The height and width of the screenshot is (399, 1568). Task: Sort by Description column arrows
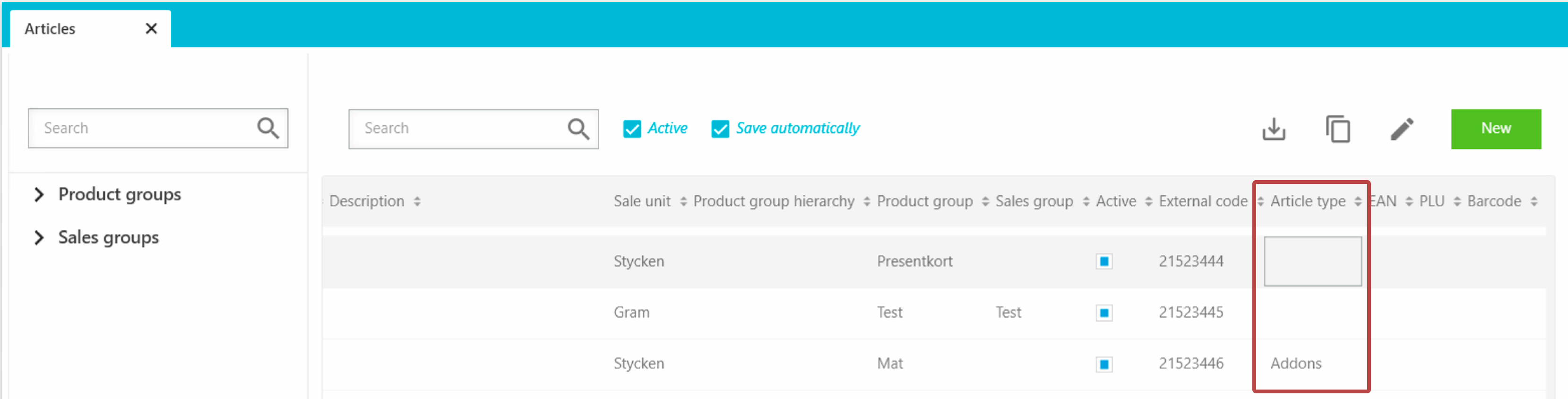417,202
